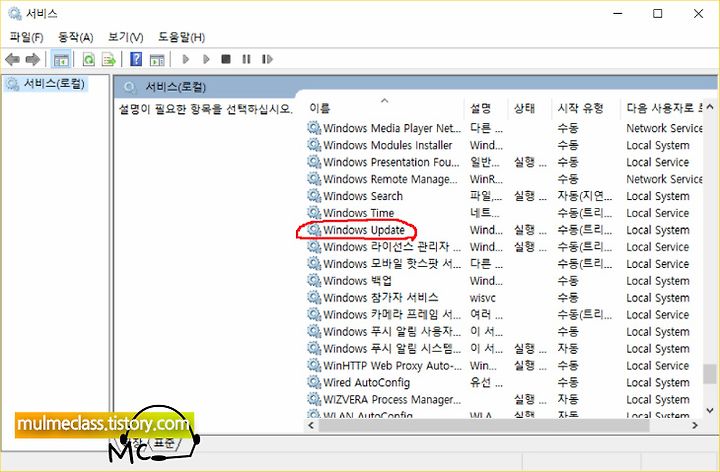
Task: Switch to the 표준 tab
Action: point(164,444)
